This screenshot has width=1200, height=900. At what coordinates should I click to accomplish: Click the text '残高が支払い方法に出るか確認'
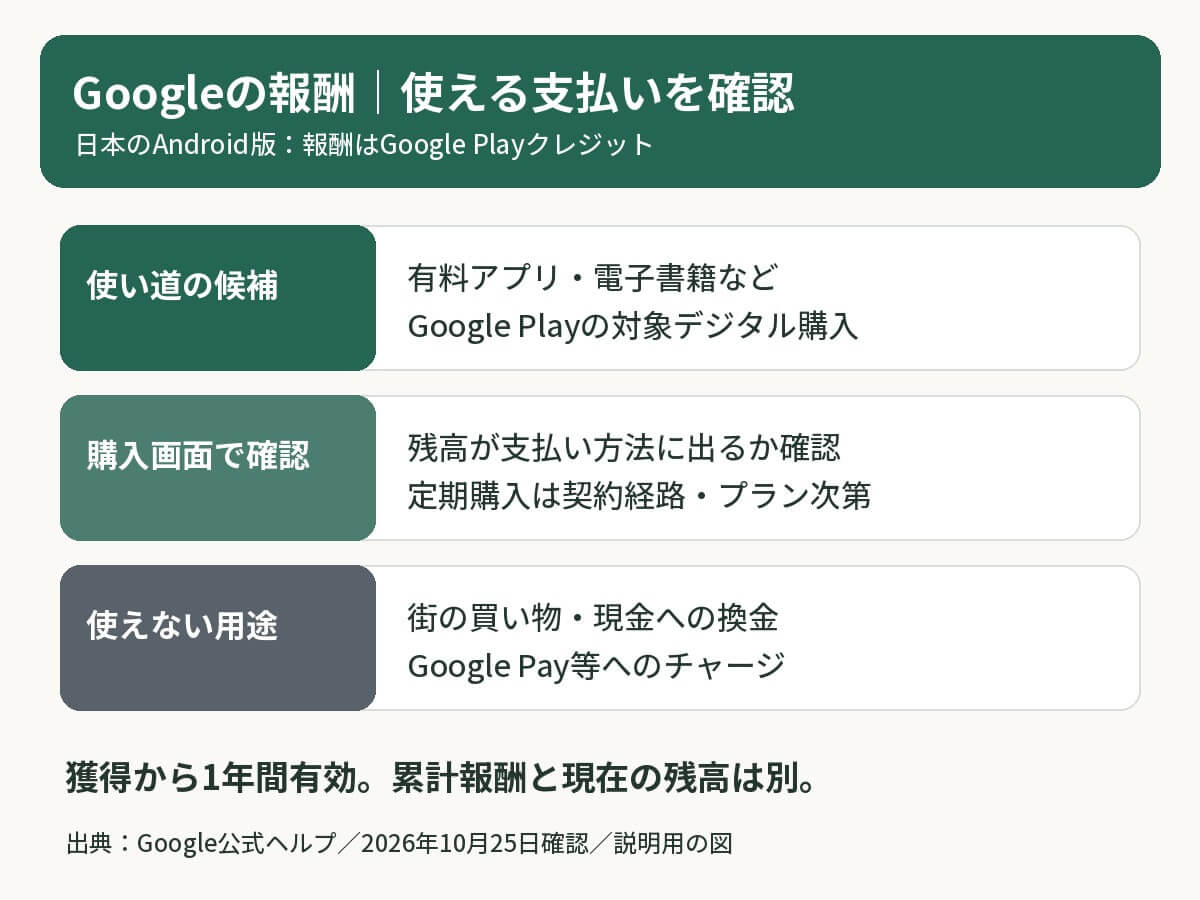click(x=624, y=447)
